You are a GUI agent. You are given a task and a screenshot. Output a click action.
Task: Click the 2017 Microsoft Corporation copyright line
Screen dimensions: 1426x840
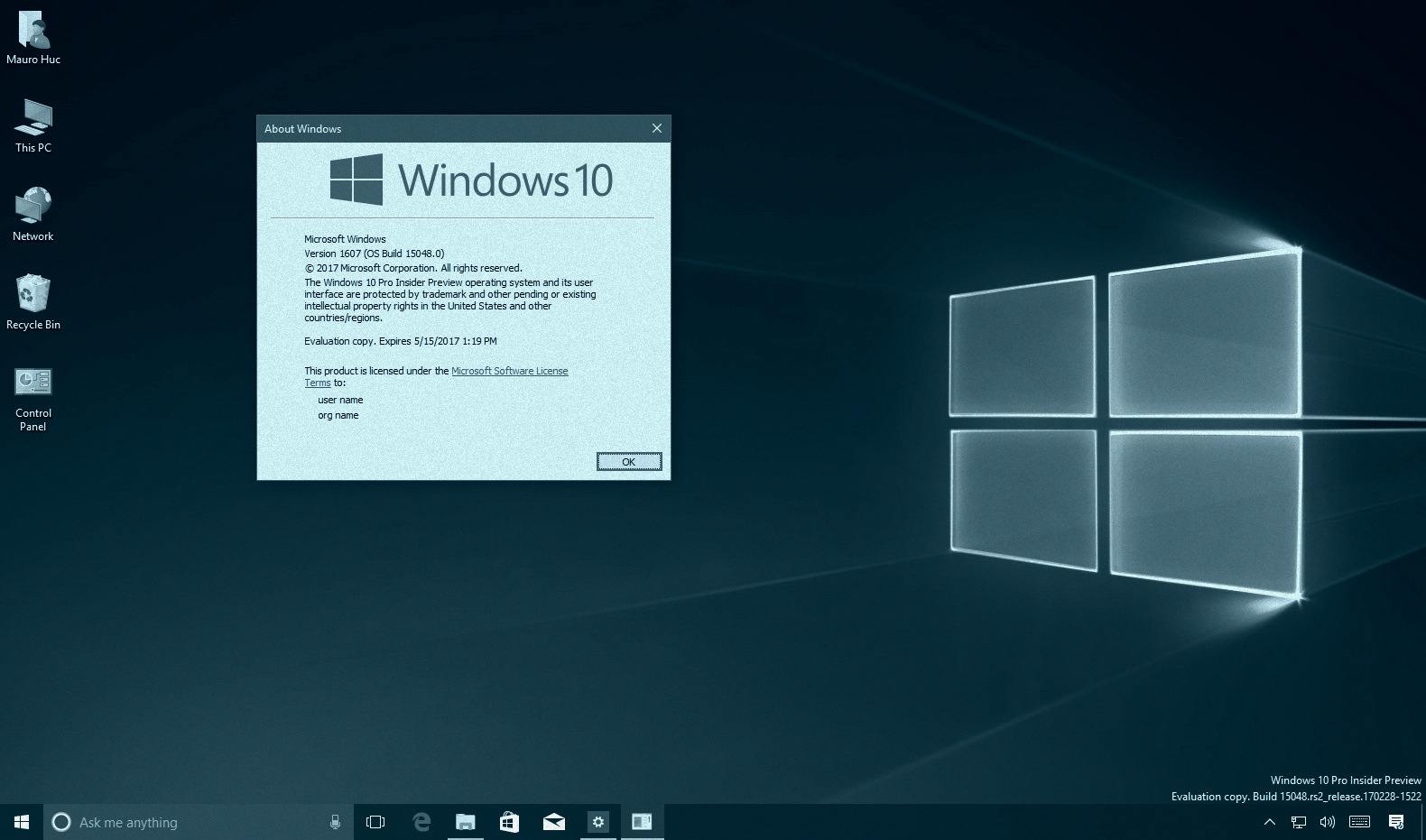[x=413, y=268]
